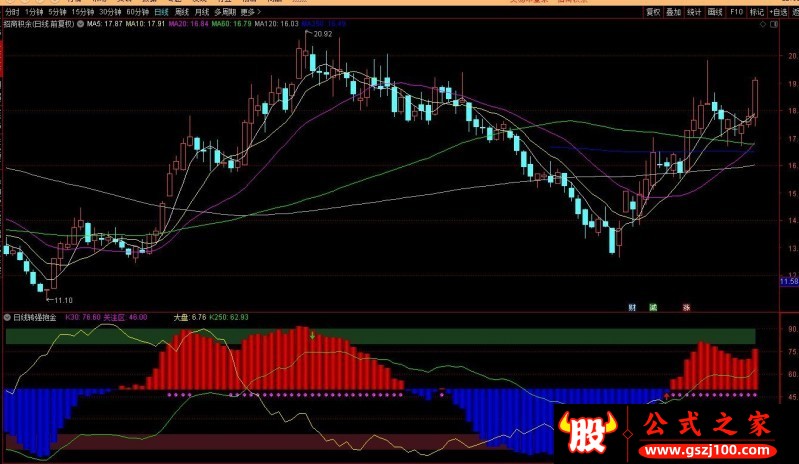Image resolution: width=799 pixels, height=464 pixels.
Task: Click the 统计 statistics button
Action: [694, 12]
